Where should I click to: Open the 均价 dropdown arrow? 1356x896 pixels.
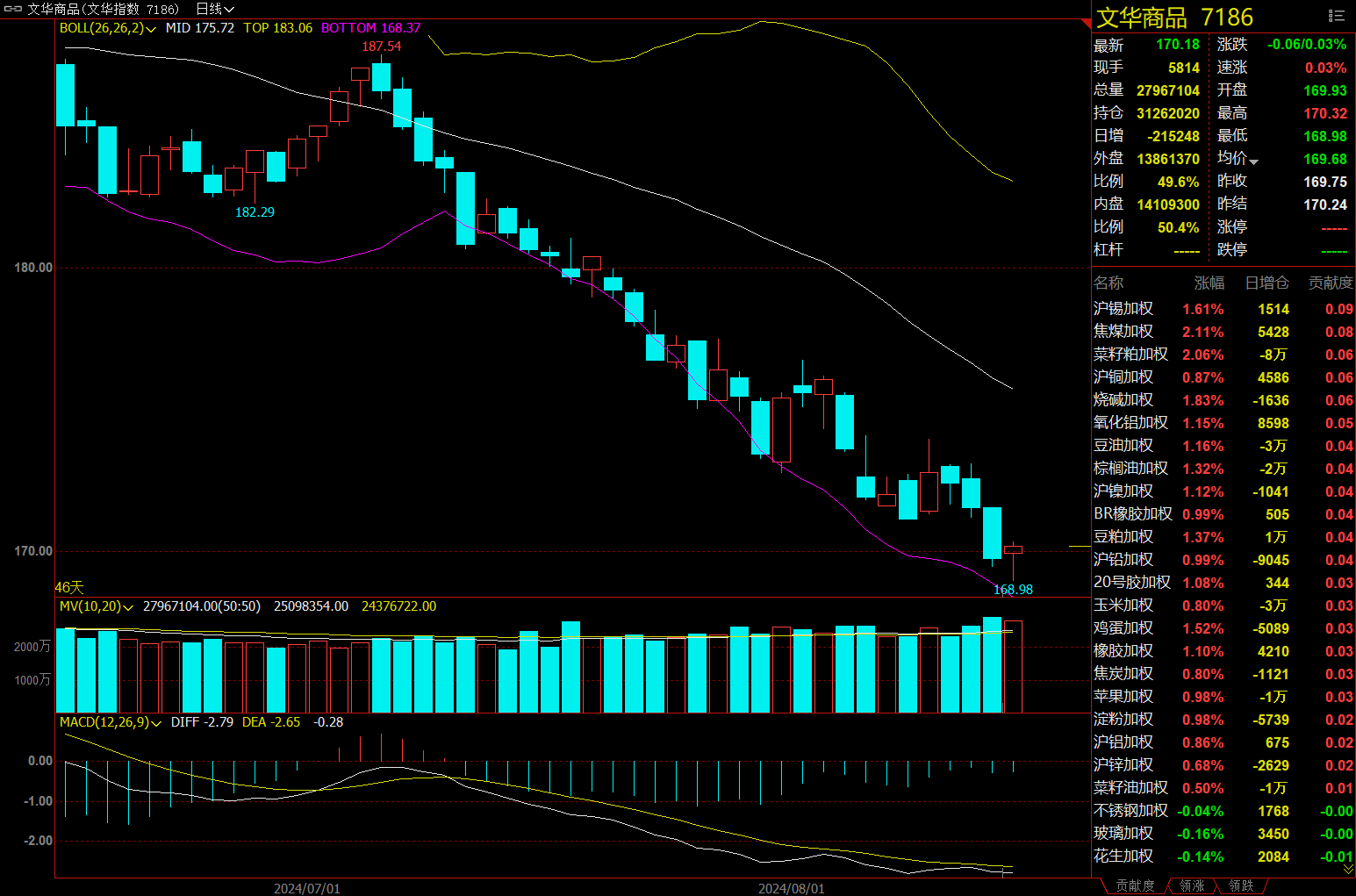[x=1254, y=161]
